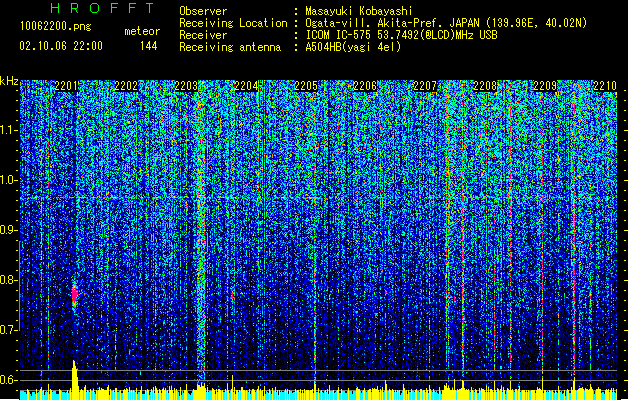Click the magenta meteor echo blob
This screenshot has width=629, height=400.
click(x=75, y=296)
